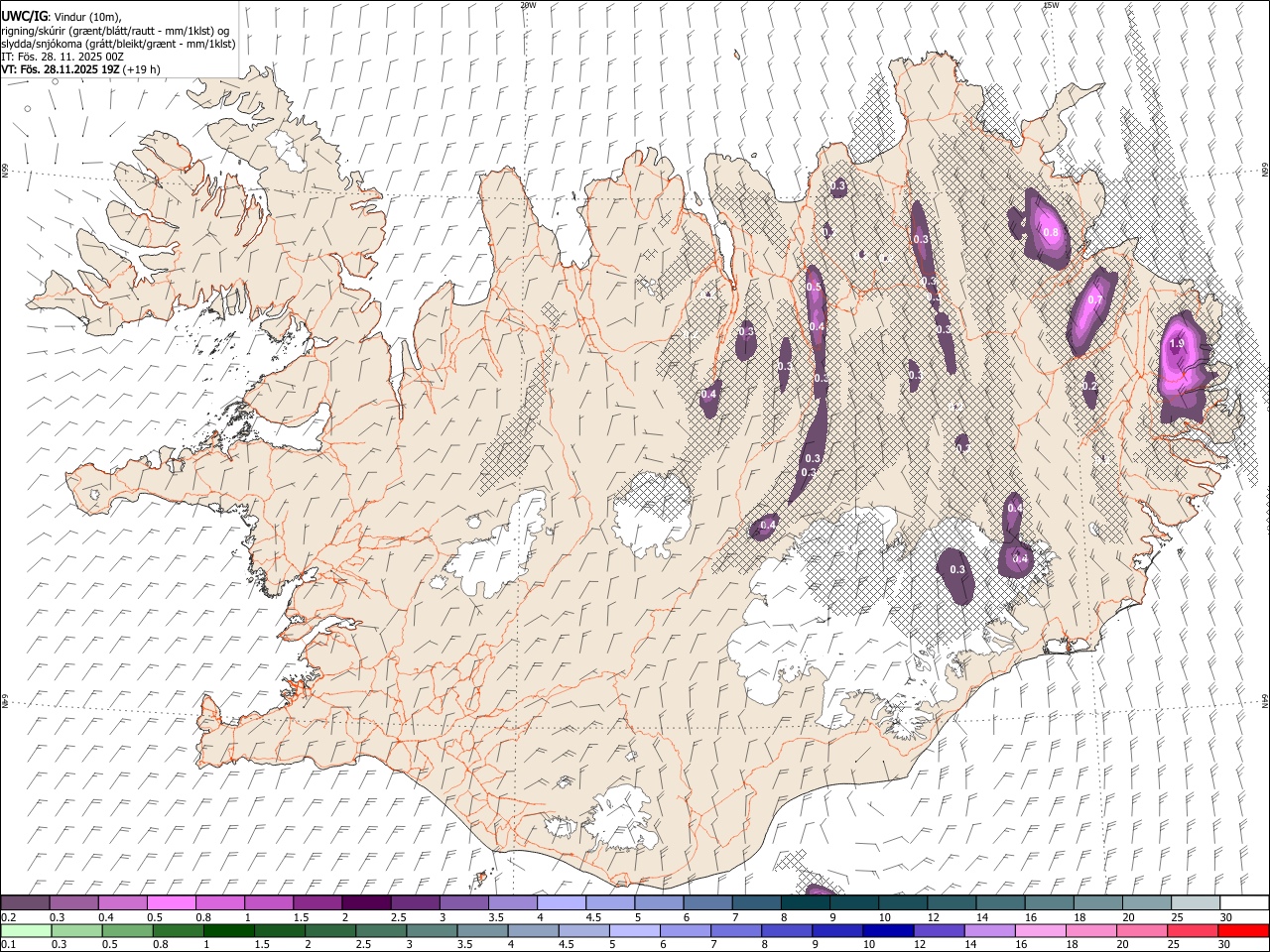Pick the 0.2 dark mauve snow legend swatch

point(25,902)
